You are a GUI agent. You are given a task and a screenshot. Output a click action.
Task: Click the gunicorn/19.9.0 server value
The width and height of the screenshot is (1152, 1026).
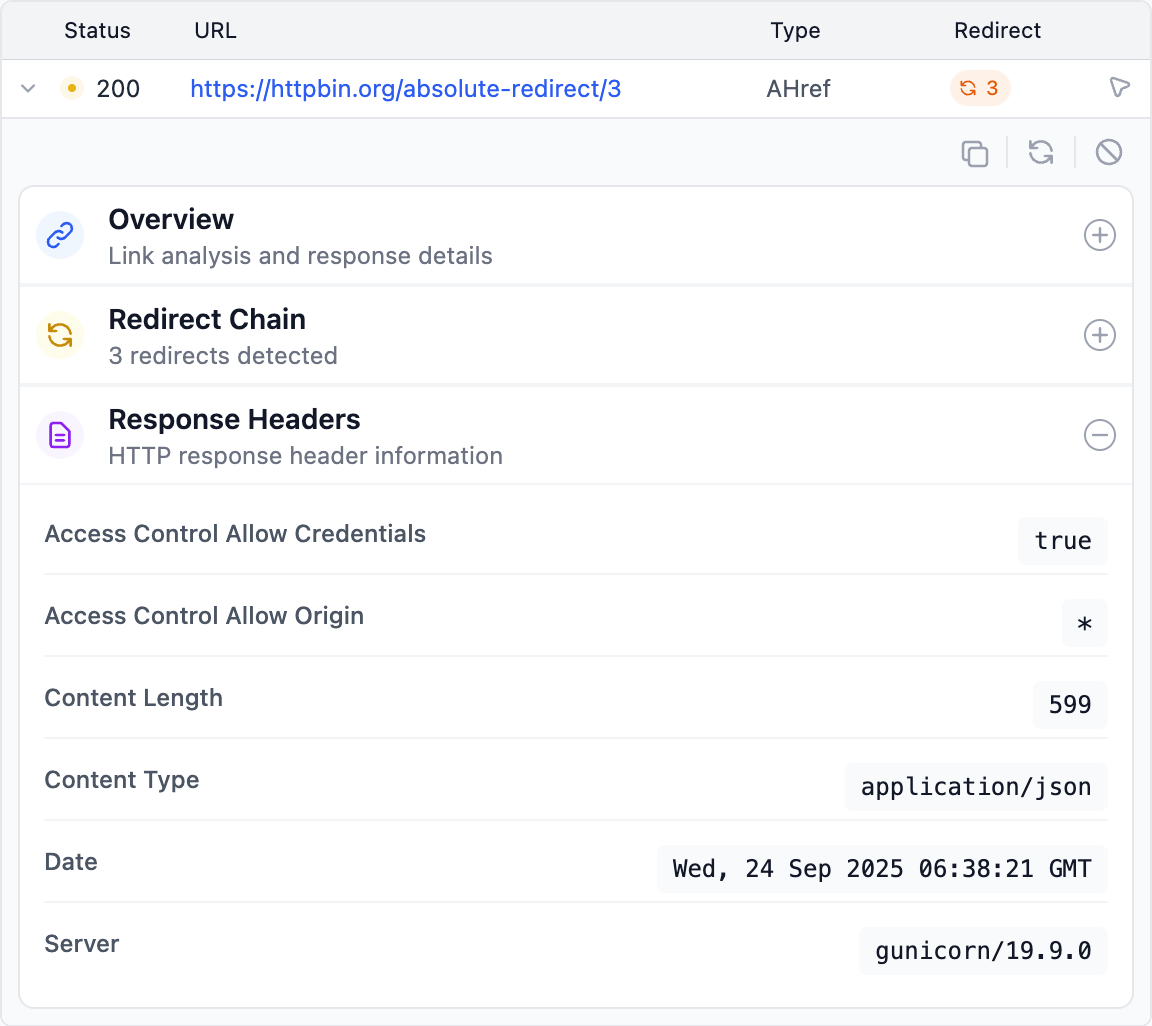coord(983,951)
